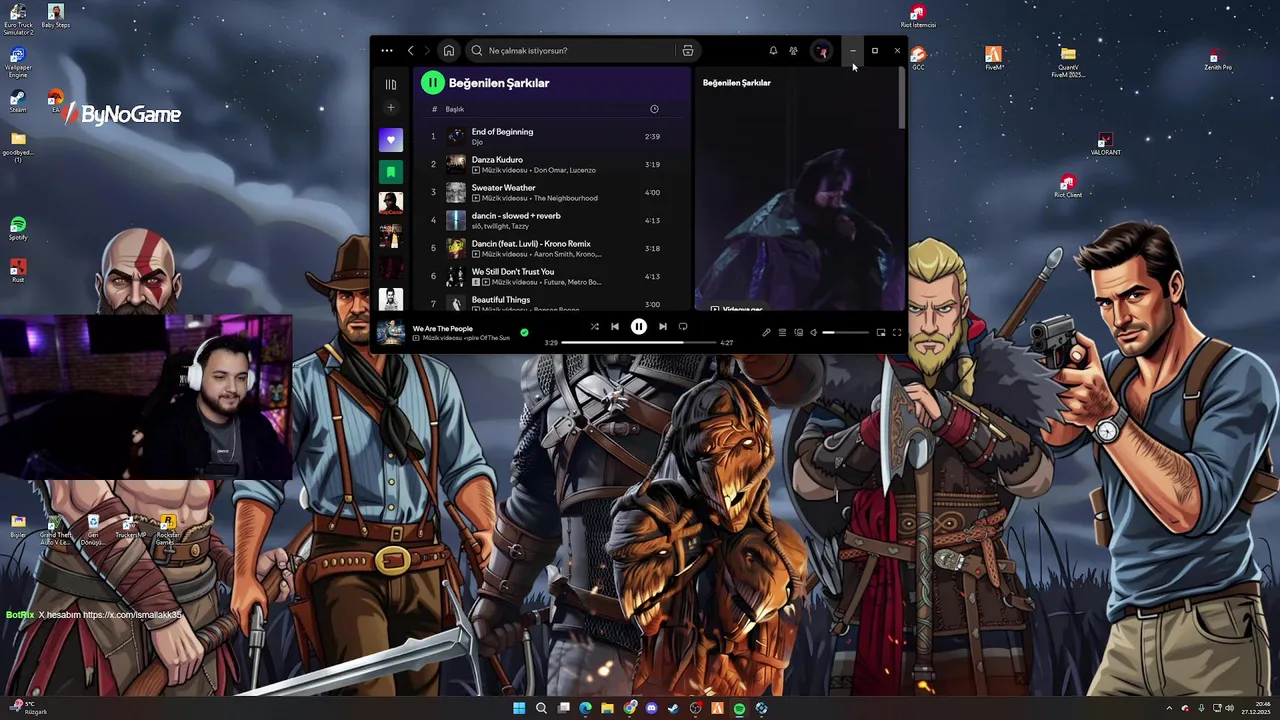1280x720 pixels.
Task: Pause playlist with green Beğenilen Şarkılar button
Action: (x=432, y=83)
